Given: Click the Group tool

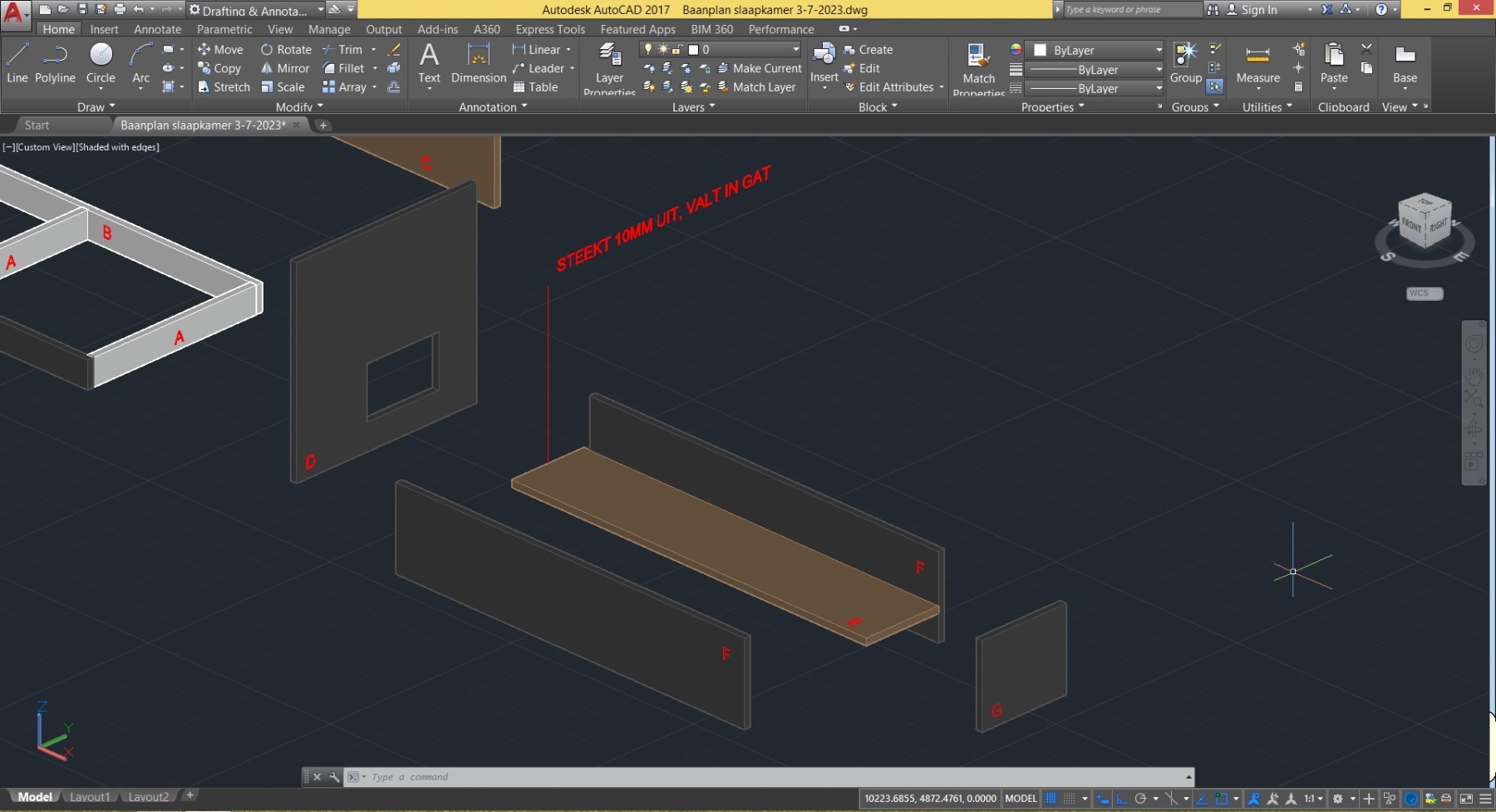Looking at the screenshot, I should tap(1185, 62).
